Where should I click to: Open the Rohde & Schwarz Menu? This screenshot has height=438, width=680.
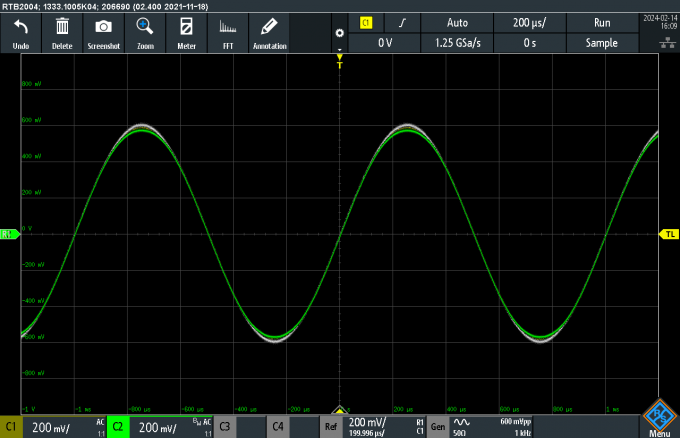(x=659, y=419)
